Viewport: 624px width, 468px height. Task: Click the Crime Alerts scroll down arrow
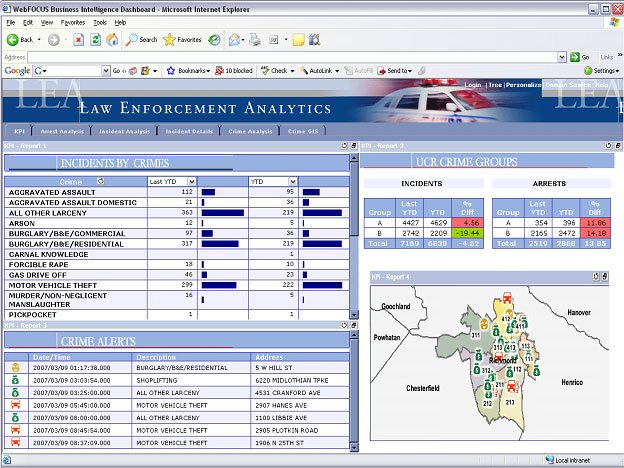point(353,448)
